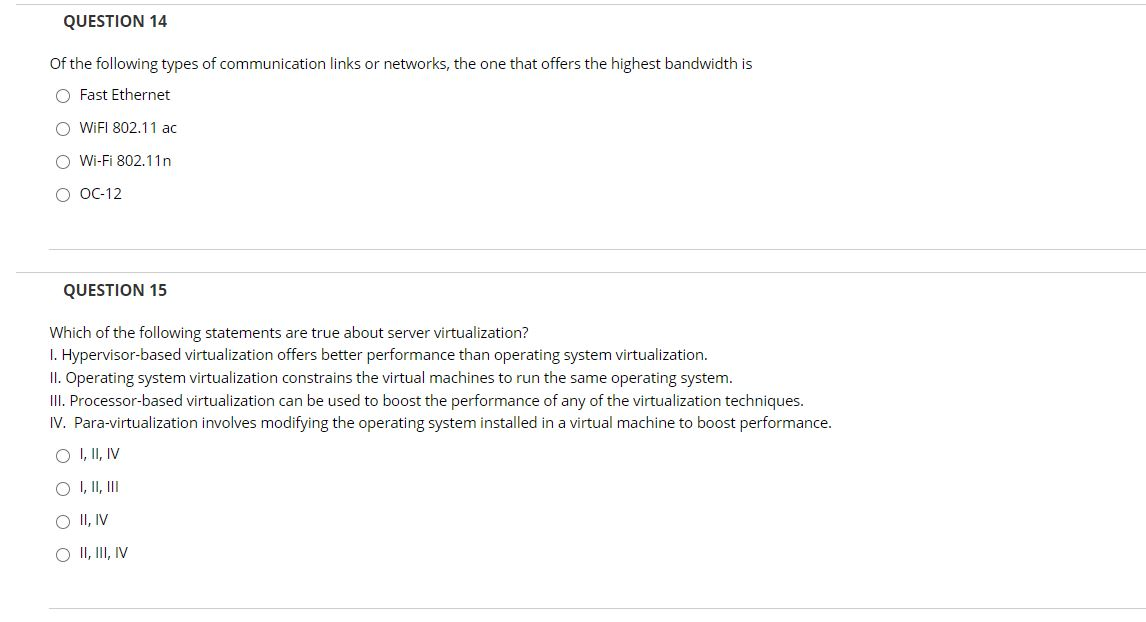Screen dimensions: 1146x622
Task: Select OC-12 for Question 14
Action: (63, 194)
